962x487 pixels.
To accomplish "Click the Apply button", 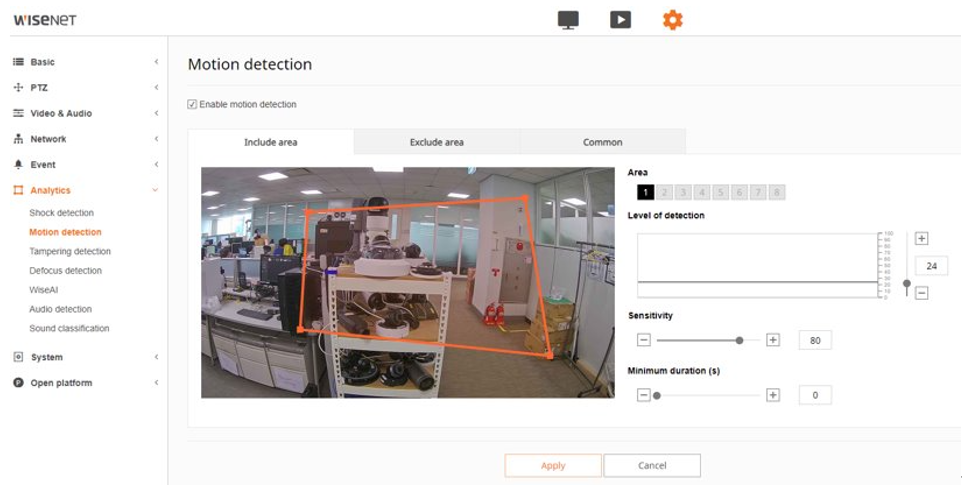I will 553,465.
